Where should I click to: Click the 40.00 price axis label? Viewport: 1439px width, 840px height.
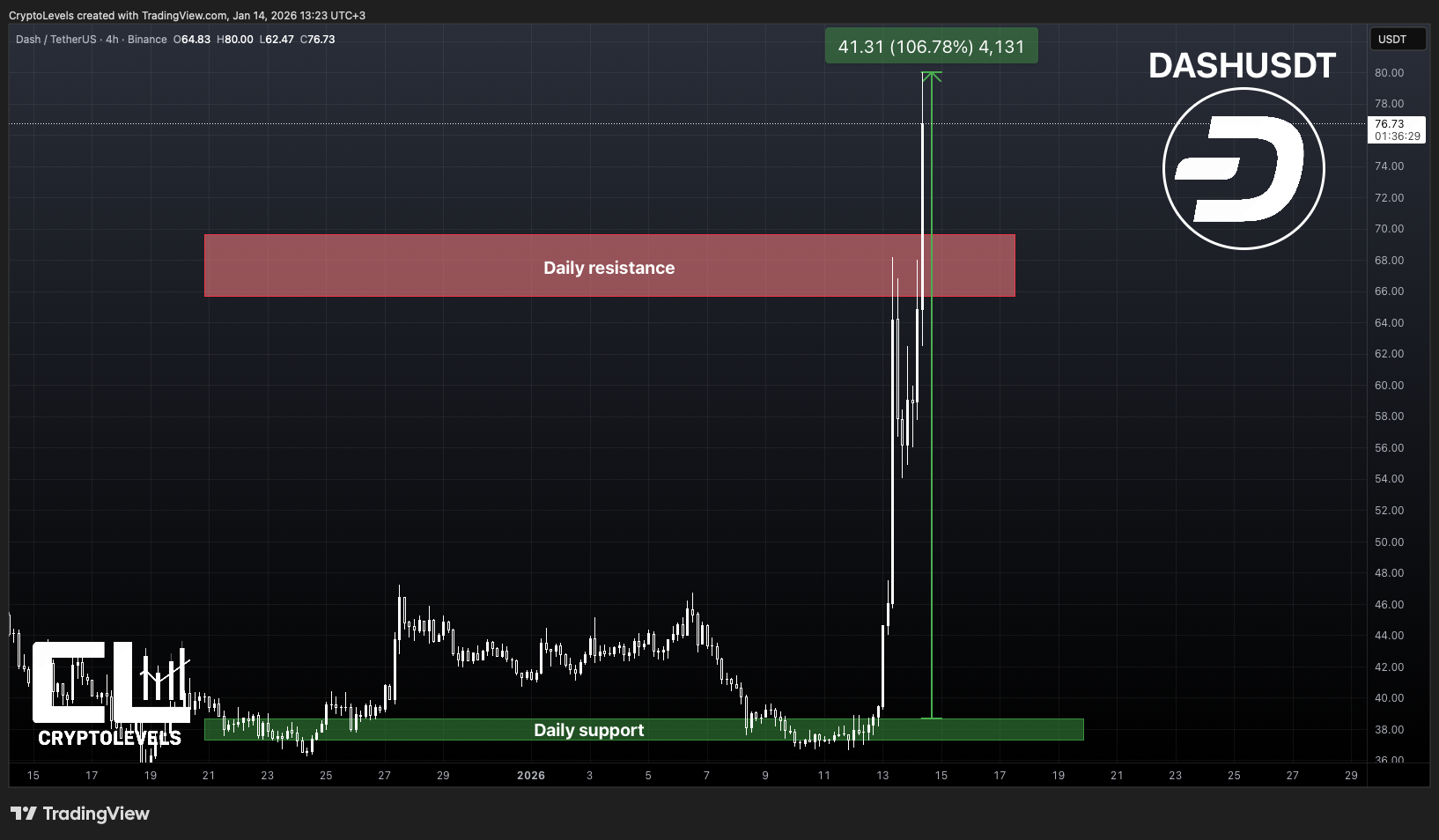[1389, 698]
